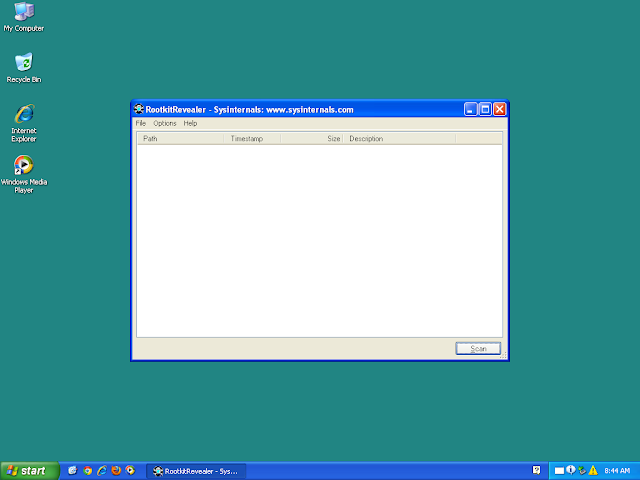Screen dimensions: 640x480
Task: Select the My Computer desktop icon
Action: pyautogui.click(x=24, y=17)
